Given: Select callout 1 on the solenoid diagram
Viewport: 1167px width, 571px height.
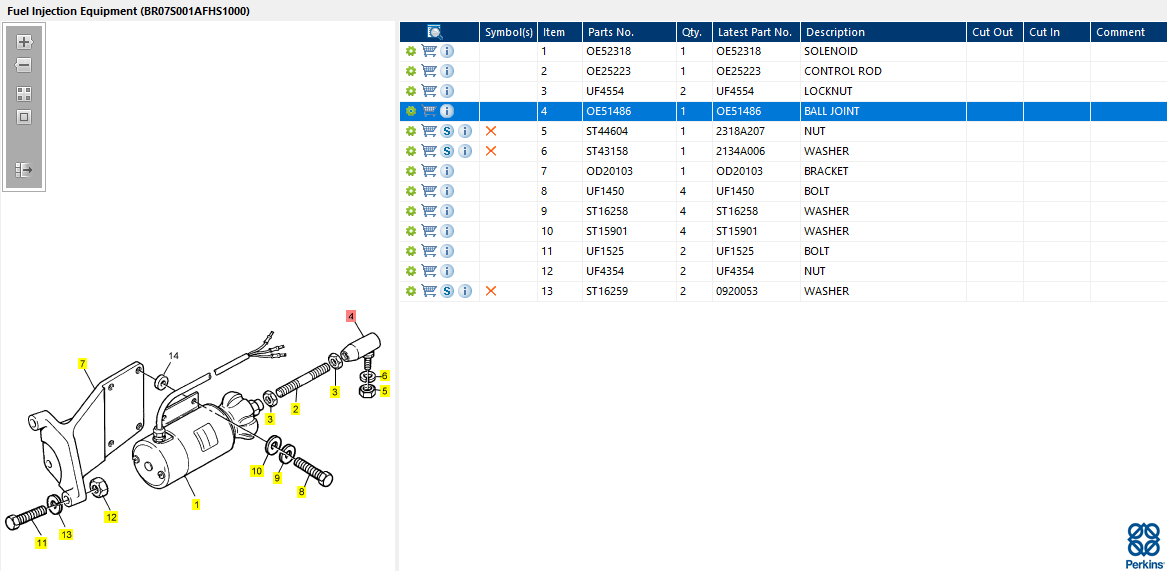Looking at the screenshot, I should pyautogui.click(x=196, y=505).
